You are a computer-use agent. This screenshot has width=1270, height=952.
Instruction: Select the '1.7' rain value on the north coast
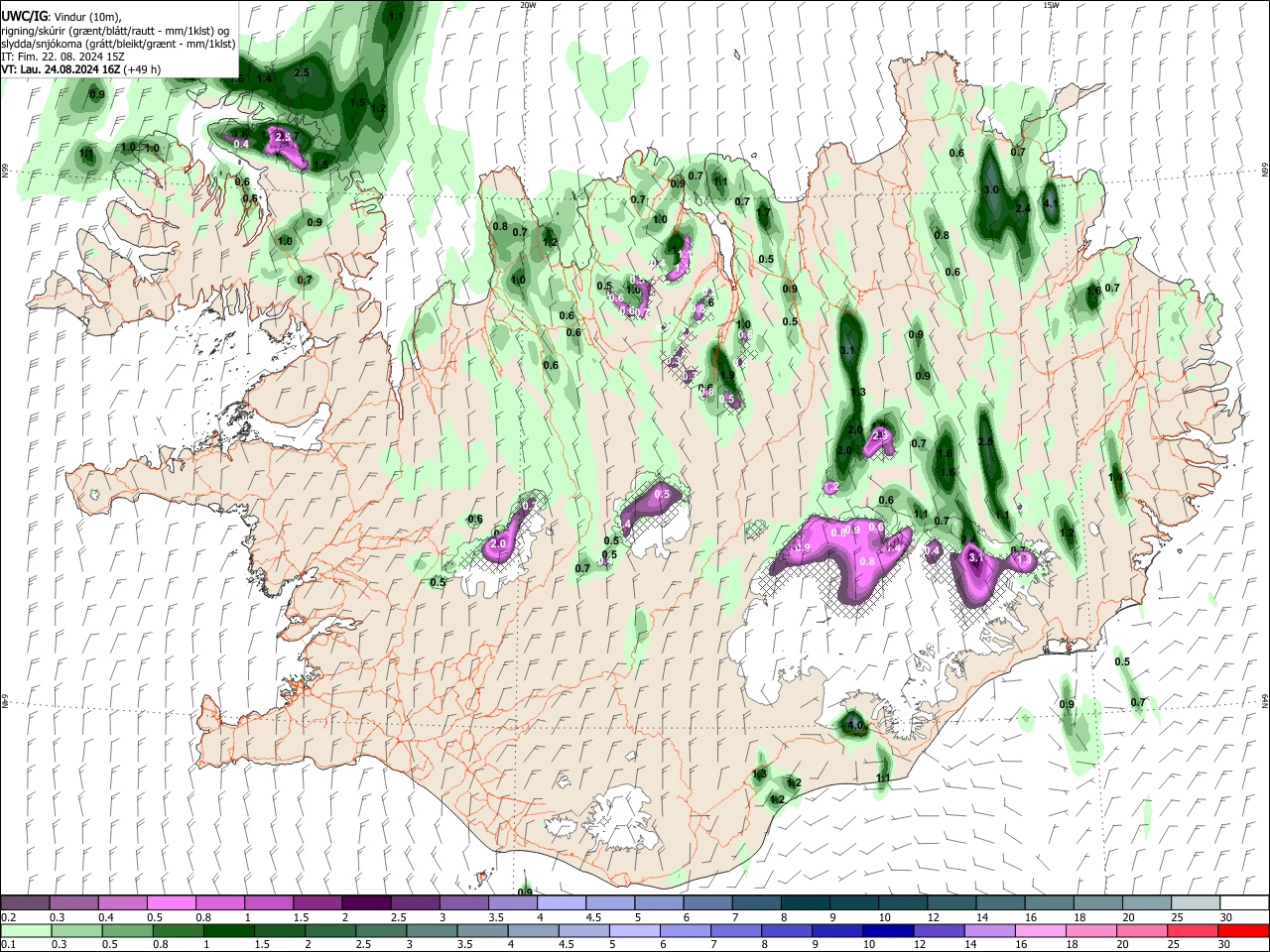[x=763, y=212]
